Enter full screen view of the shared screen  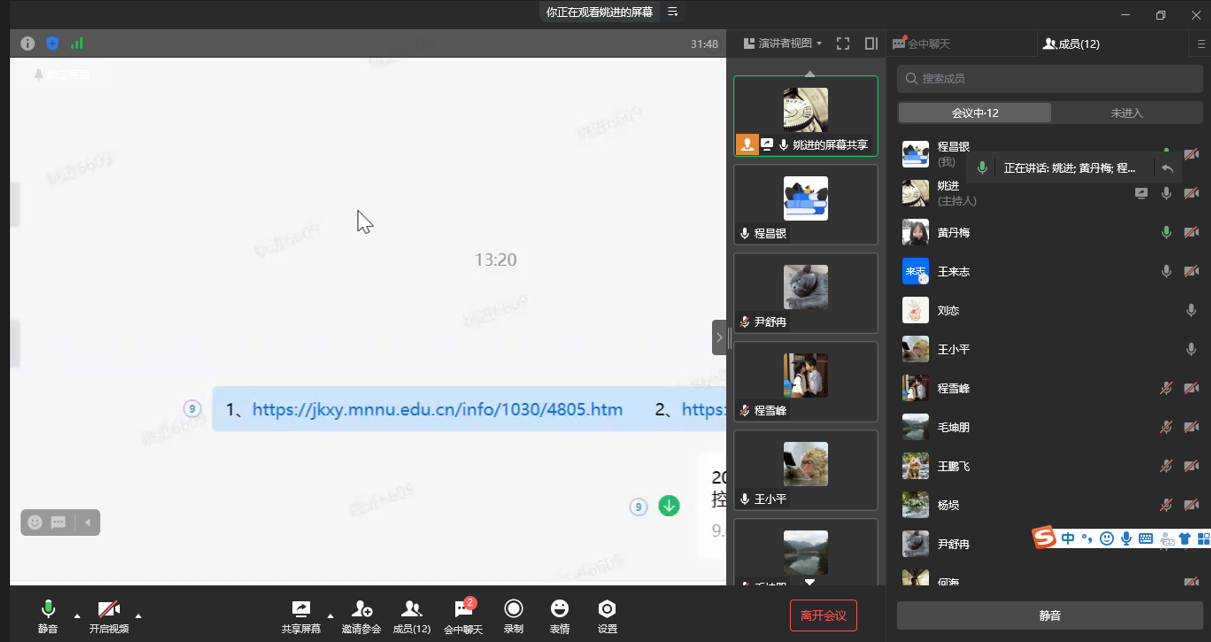pyautogui.click(x=843, y=44)
